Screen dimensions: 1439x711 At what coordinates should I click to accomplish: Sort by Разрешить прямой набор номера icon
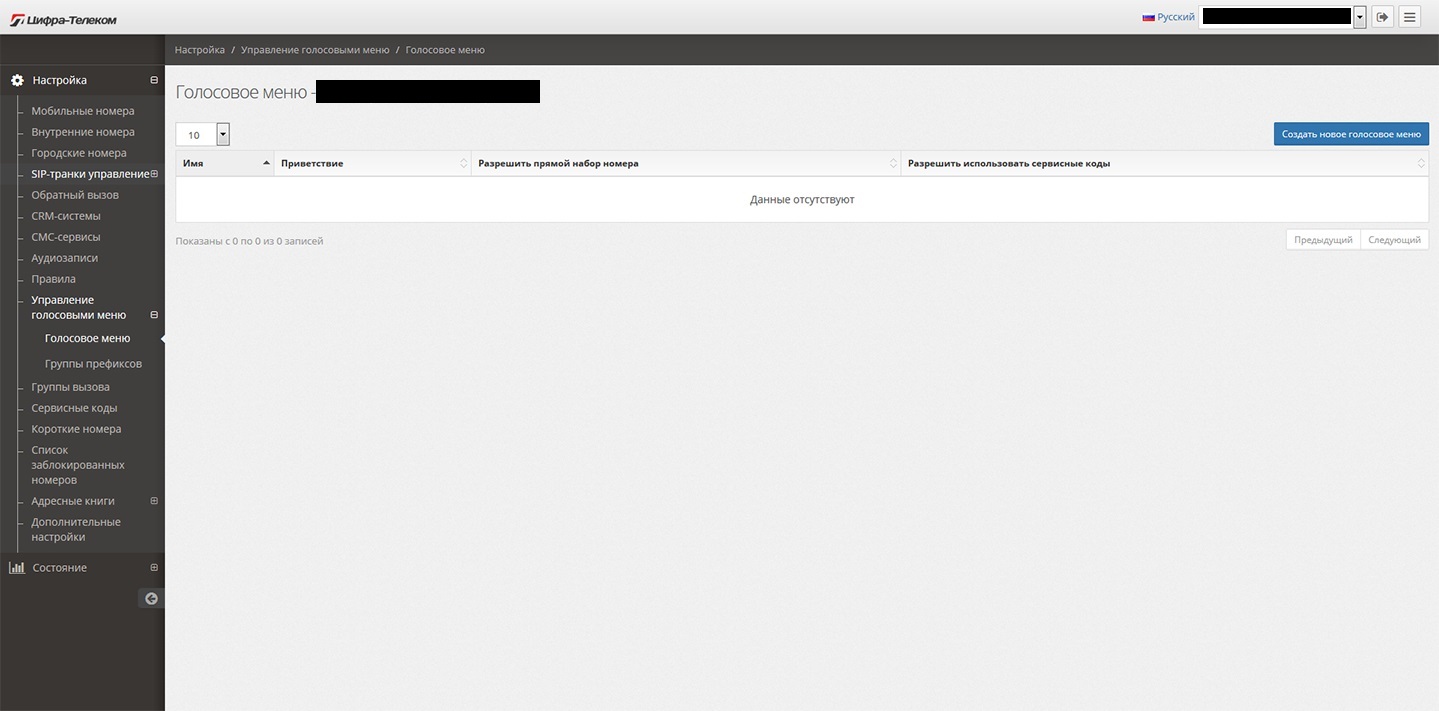coord(893,163)
